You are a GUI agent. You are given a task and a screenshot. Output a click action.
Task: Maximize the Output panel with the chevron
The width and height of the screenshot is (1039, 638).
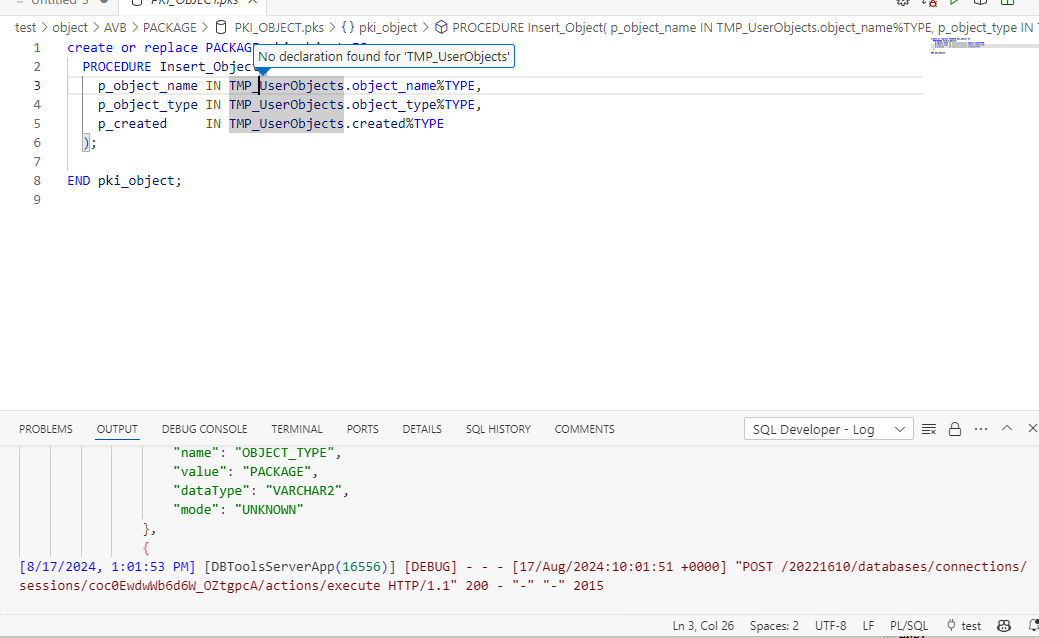(x=1007, y=428)
